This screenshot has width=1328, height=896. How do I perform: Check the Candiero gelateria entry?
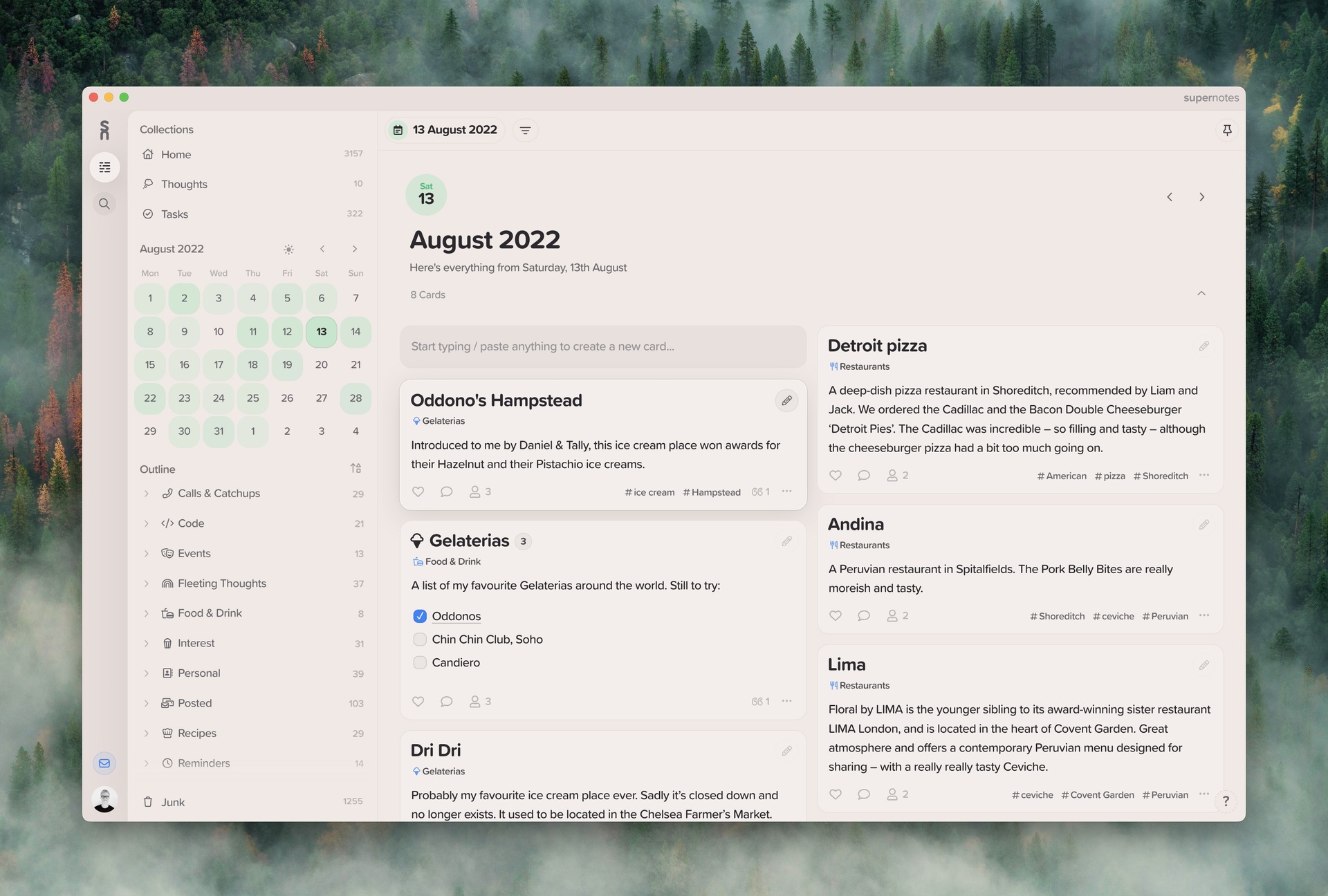point(419,662)
